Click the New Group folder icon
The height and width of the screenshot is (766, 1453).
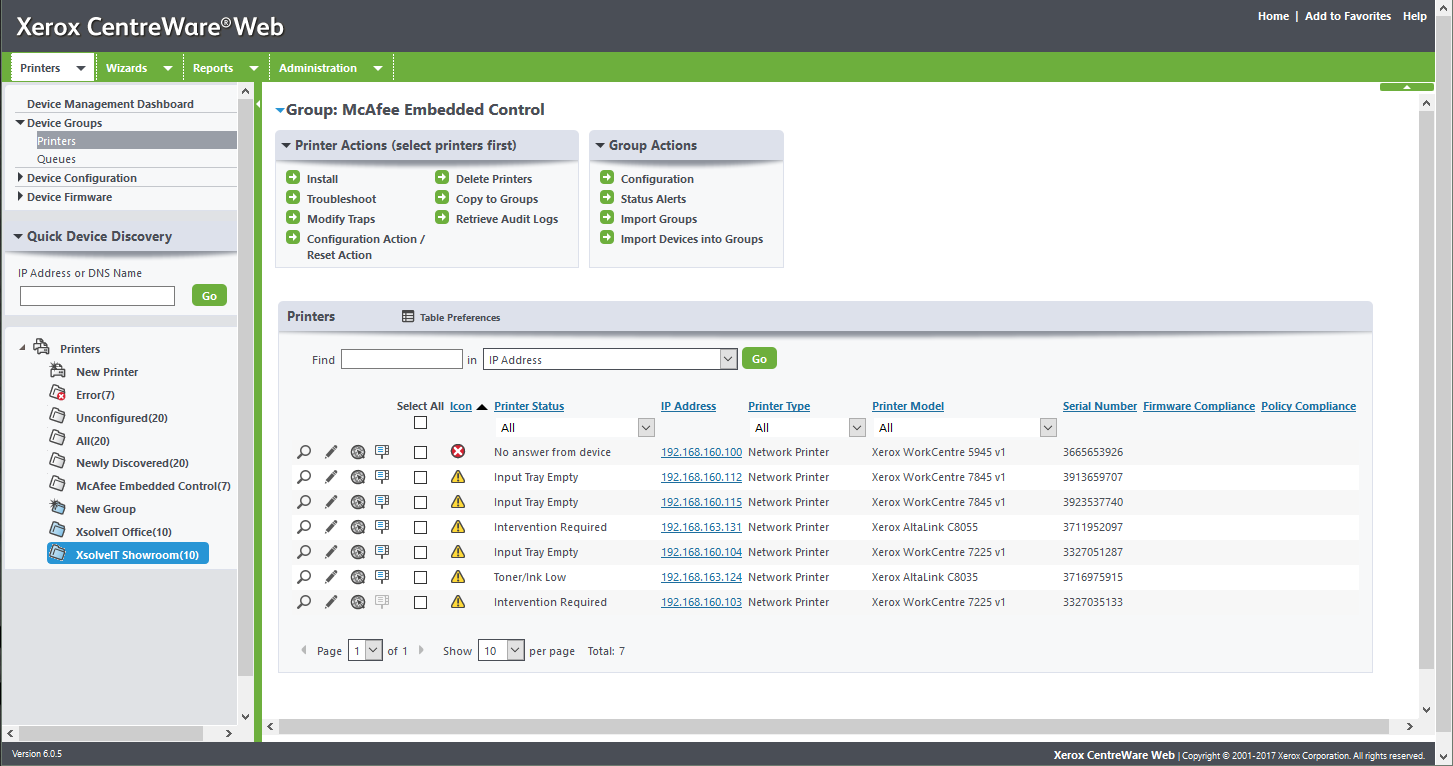click(x=58, y=509)
